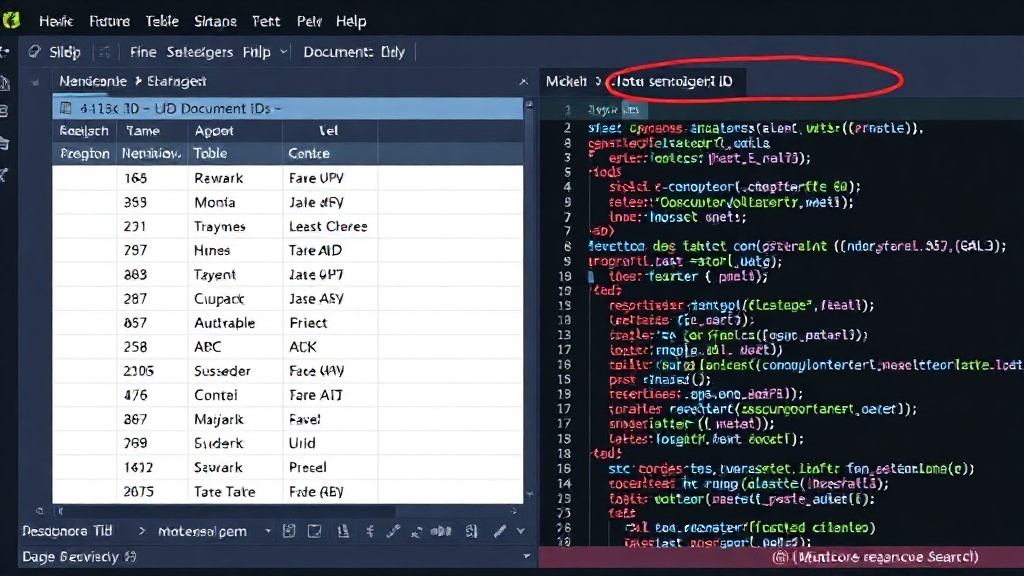Click the icon next to Dage Becviedy
Viewport: 1024px width, 576px height.
point(130,557)
